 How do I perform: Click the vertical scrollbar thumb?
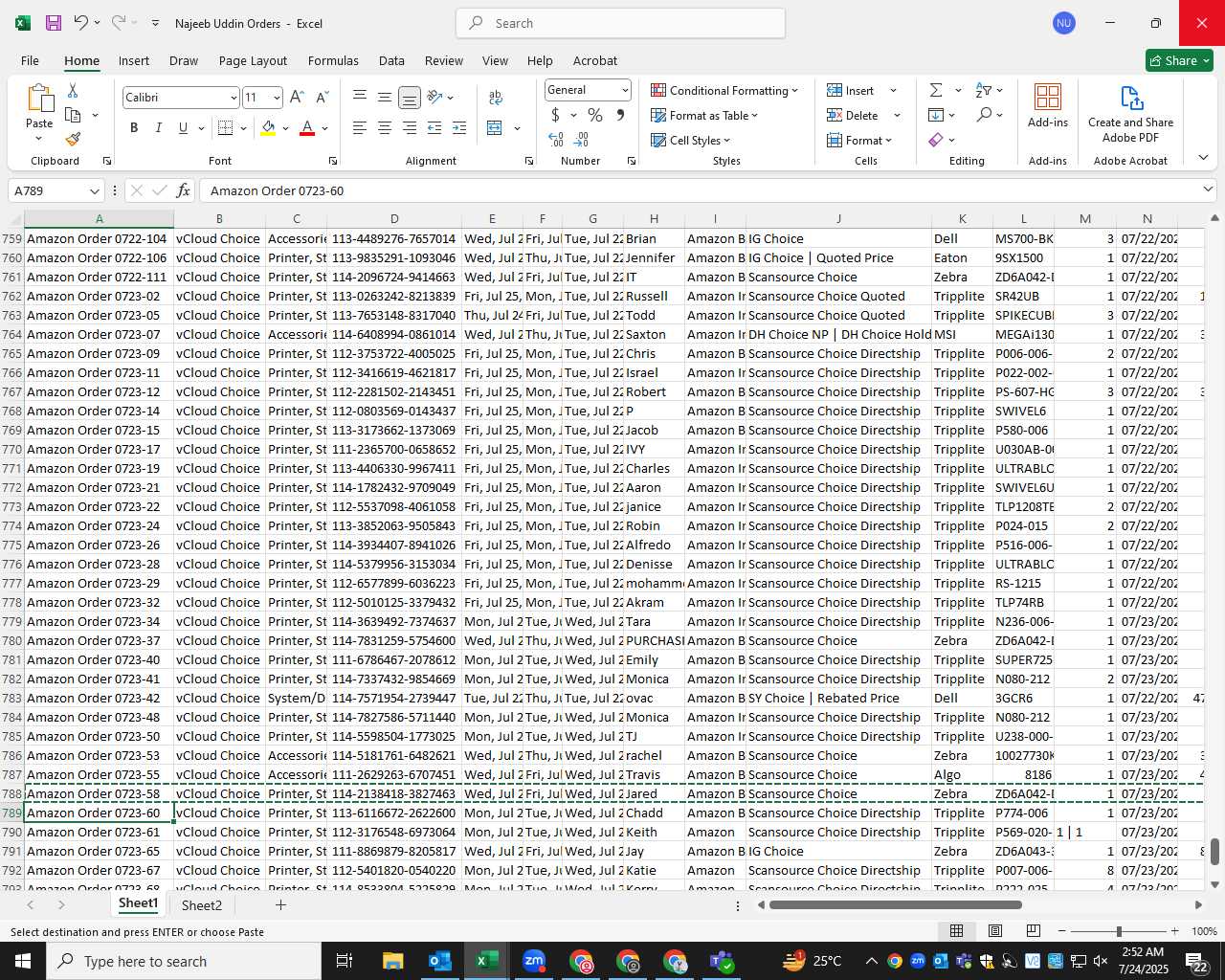point(1214,852)
